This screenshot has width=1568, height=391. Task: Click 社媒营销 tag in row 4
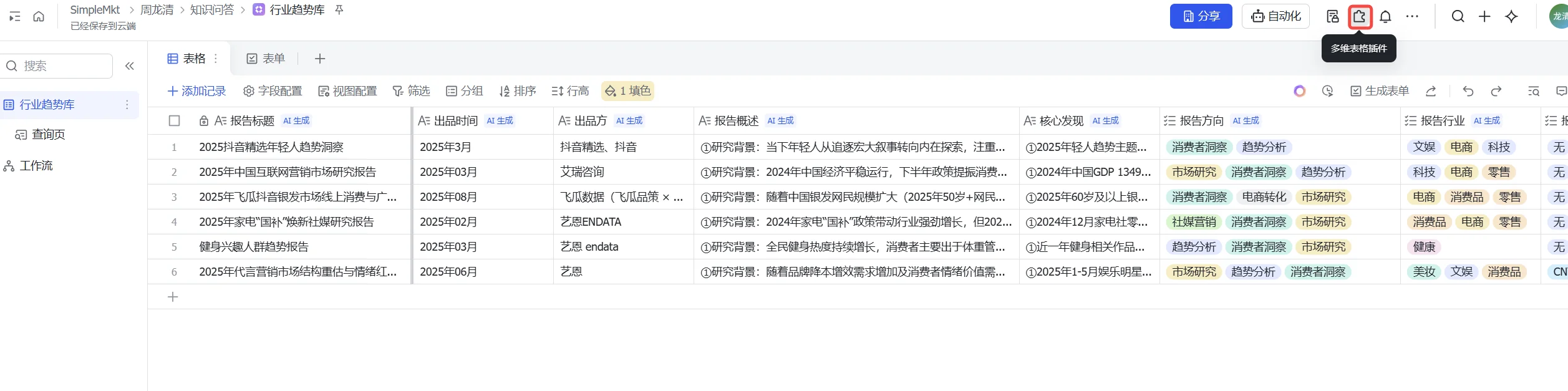point(1194,222)
